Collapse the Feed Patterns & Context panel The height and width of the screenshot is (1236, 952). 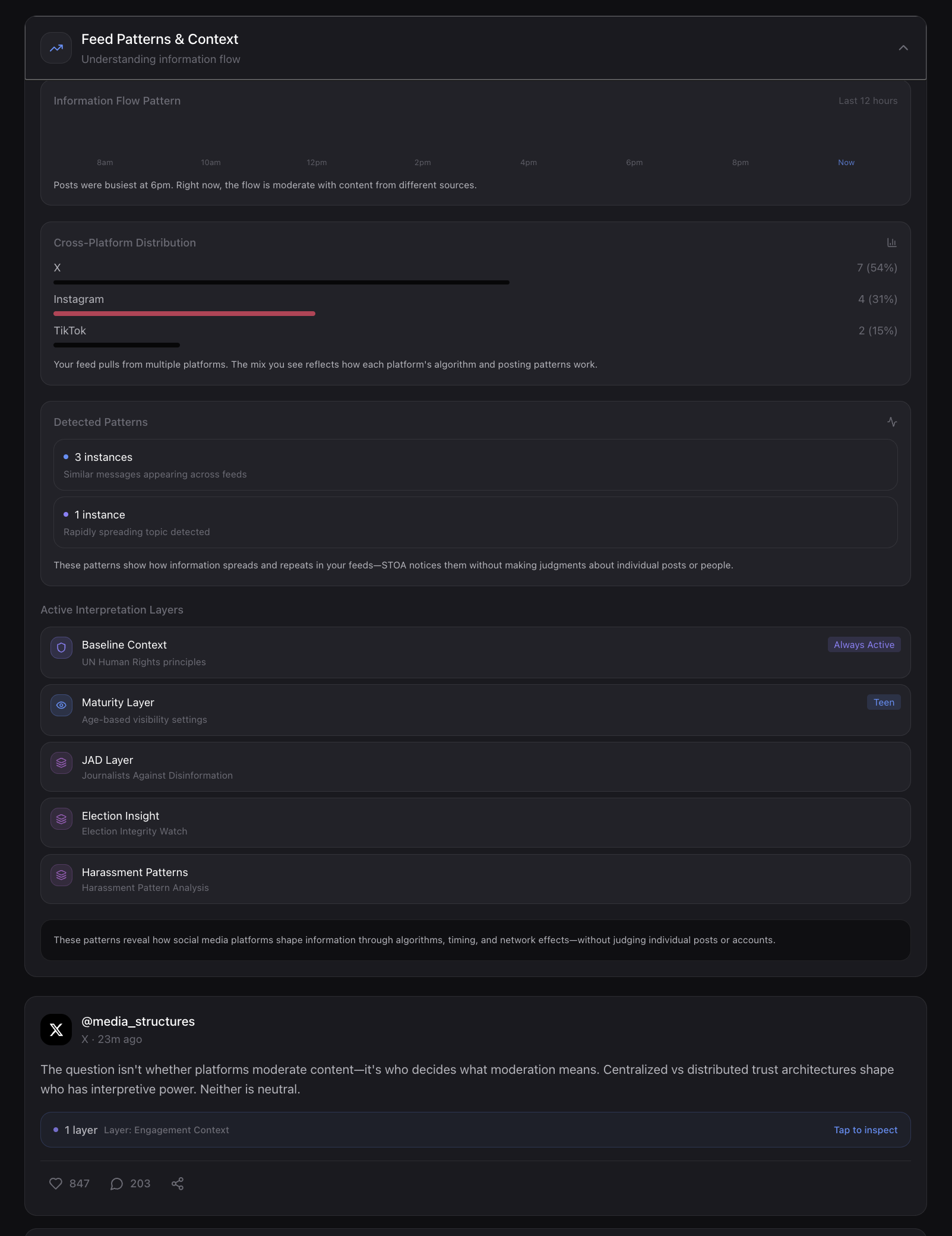(903, 48)
